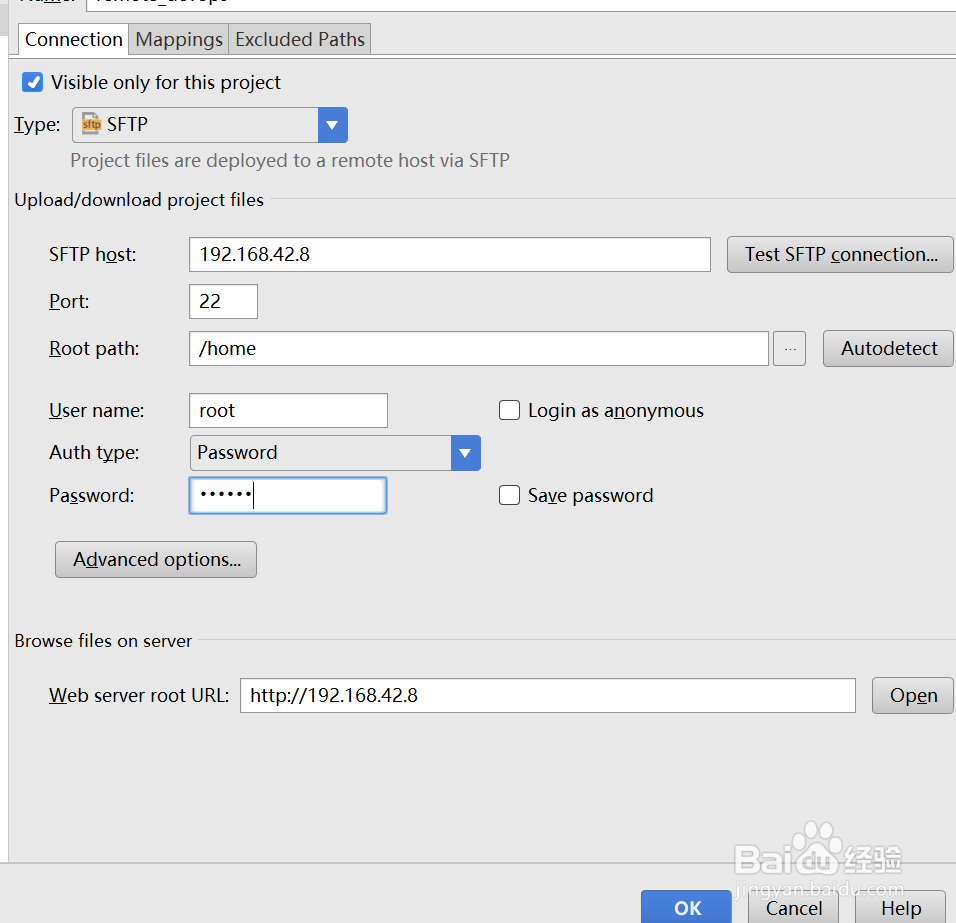Select the Connection tab
The image size is (956, 923).
pyautogui.click(x=73, y=40)
